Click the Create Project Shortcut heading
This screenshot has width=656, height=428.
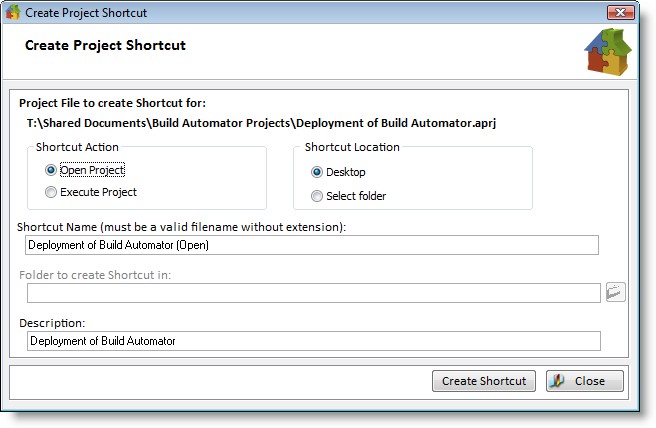(x=105, y=45)
